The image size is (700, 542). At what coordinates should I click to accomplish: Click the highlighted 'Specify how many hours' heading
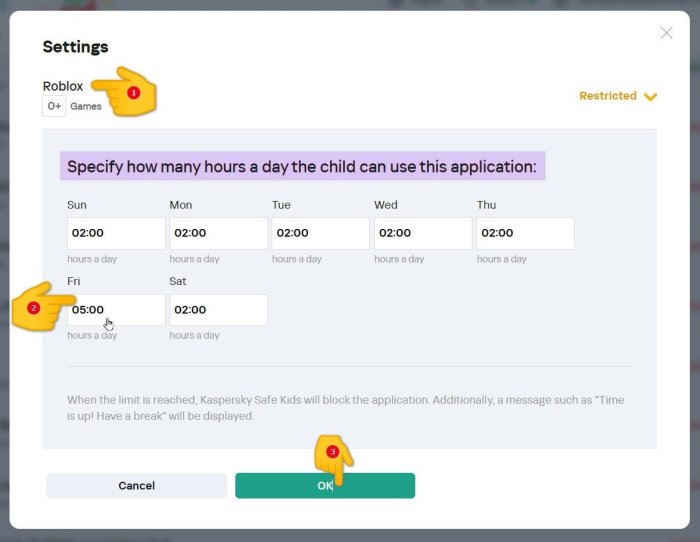[x=302, y=167]
